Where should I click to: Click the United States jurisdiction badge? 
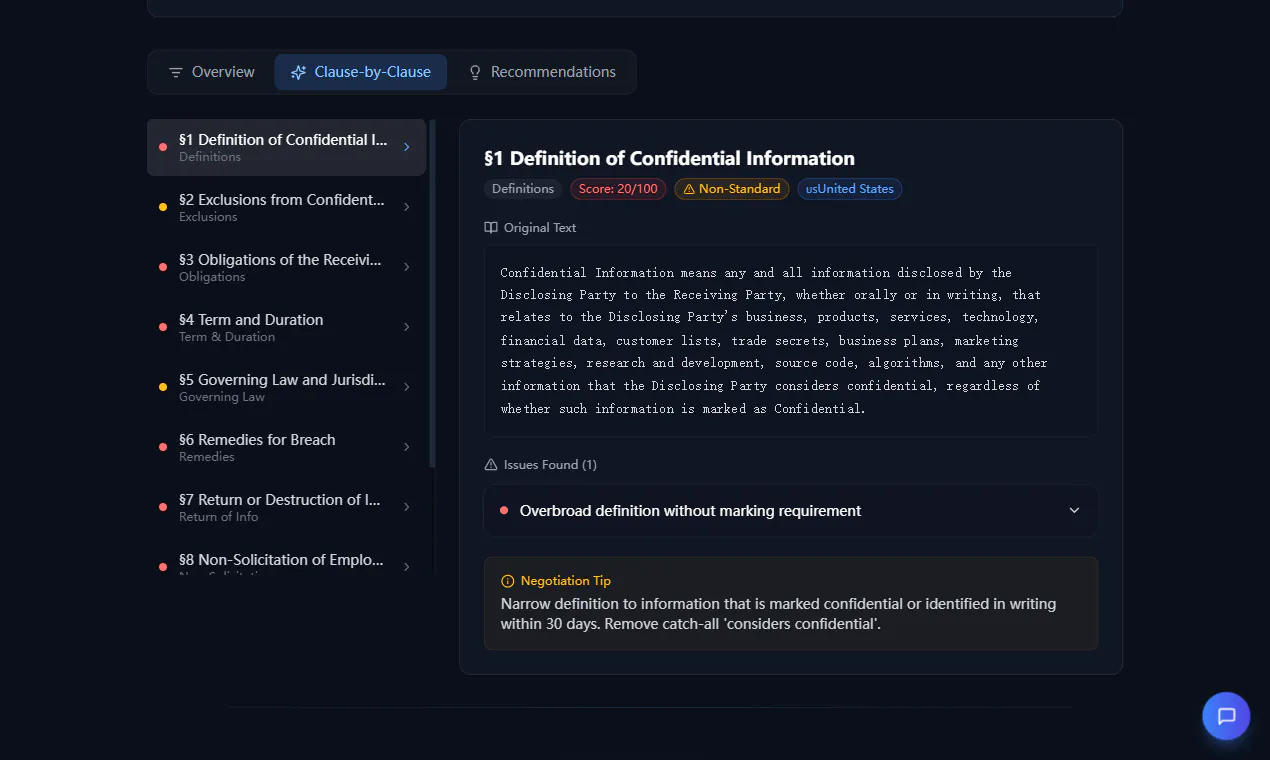click(850, 189)
